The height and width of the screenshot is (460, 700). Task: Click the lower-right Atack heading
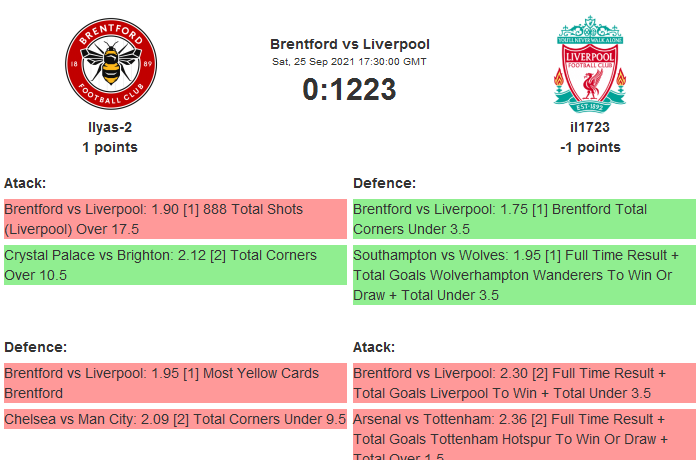375,347
